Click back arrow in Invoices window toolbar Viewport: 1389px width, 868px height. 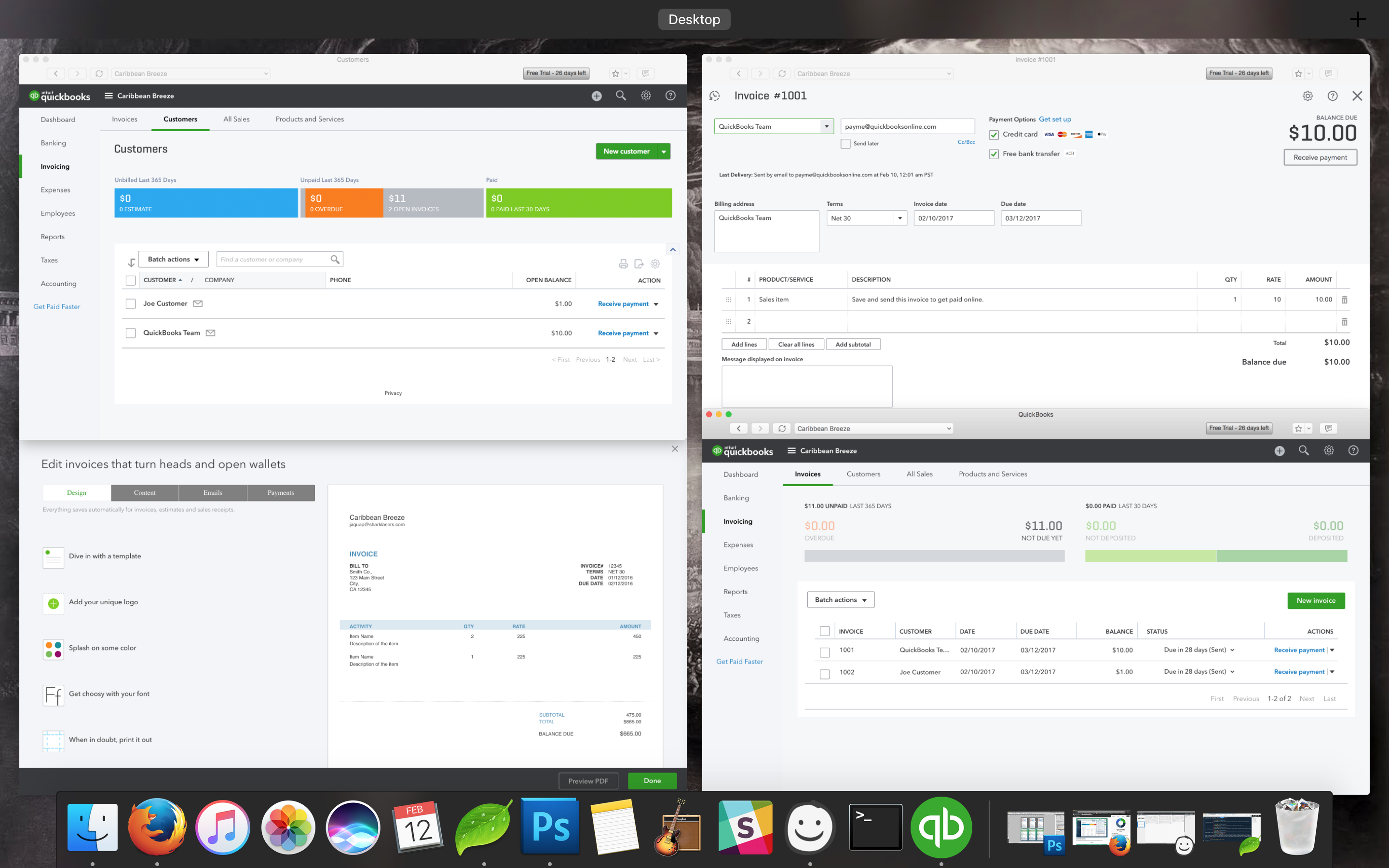739,428
